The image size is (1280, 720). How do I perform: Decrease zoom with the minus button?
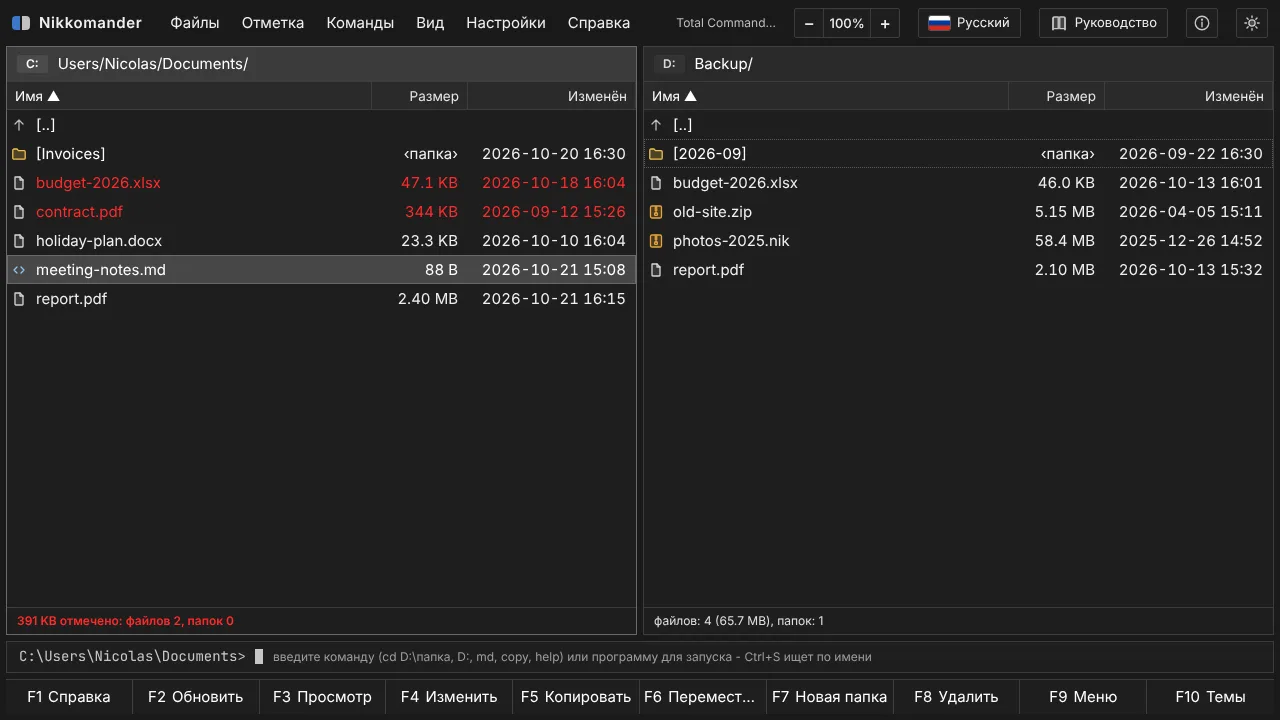tap(809, 23)
